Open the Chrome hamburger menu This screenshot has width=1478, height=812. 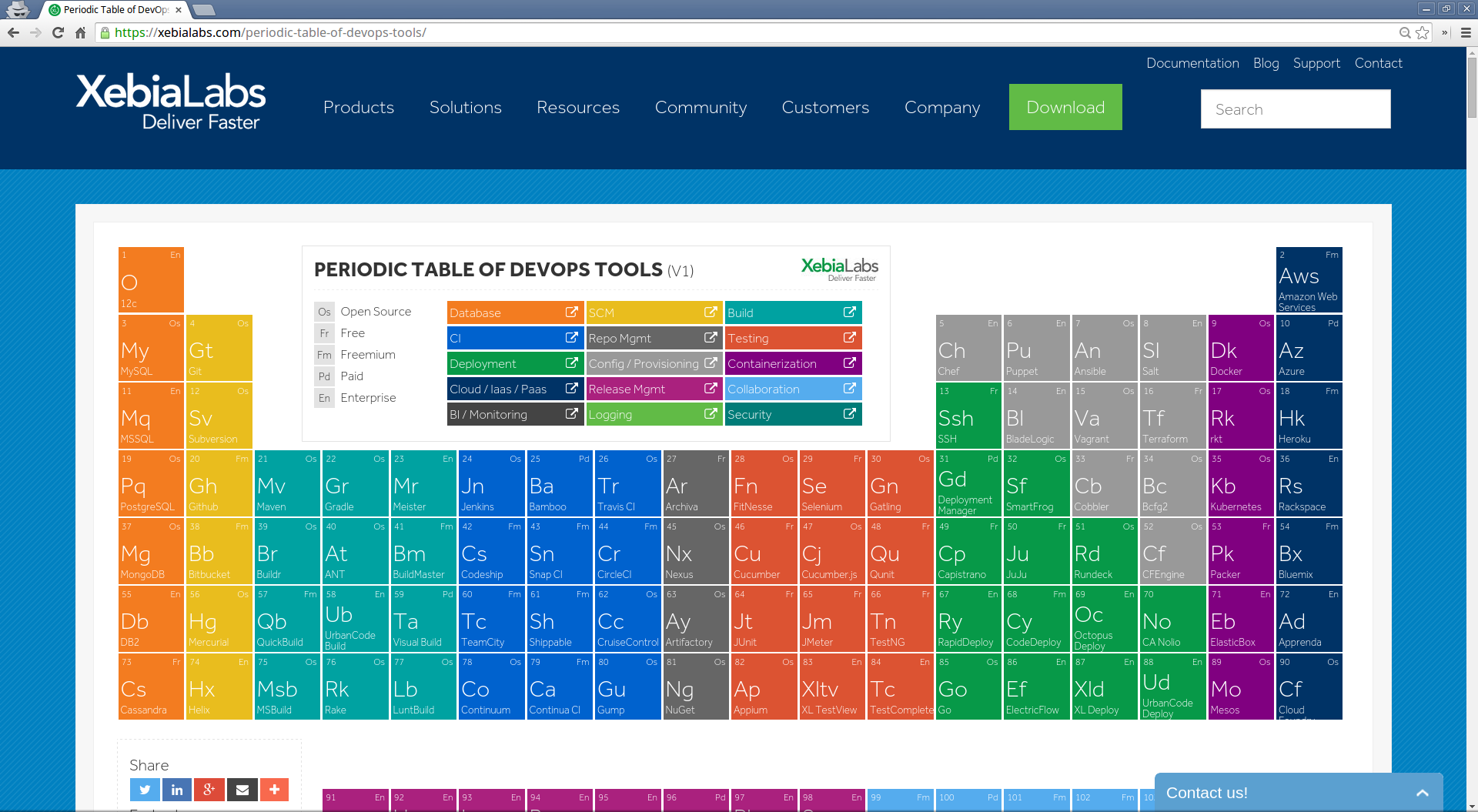pos(1466,32)
